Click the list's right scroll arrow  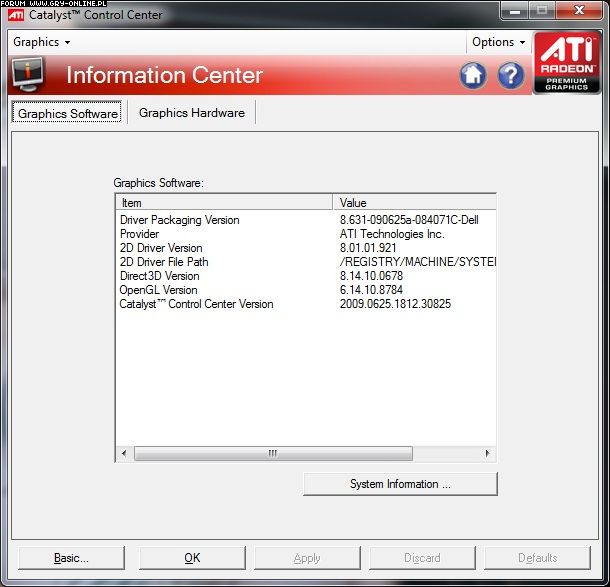pyautogui.click(x=488, y=453)
